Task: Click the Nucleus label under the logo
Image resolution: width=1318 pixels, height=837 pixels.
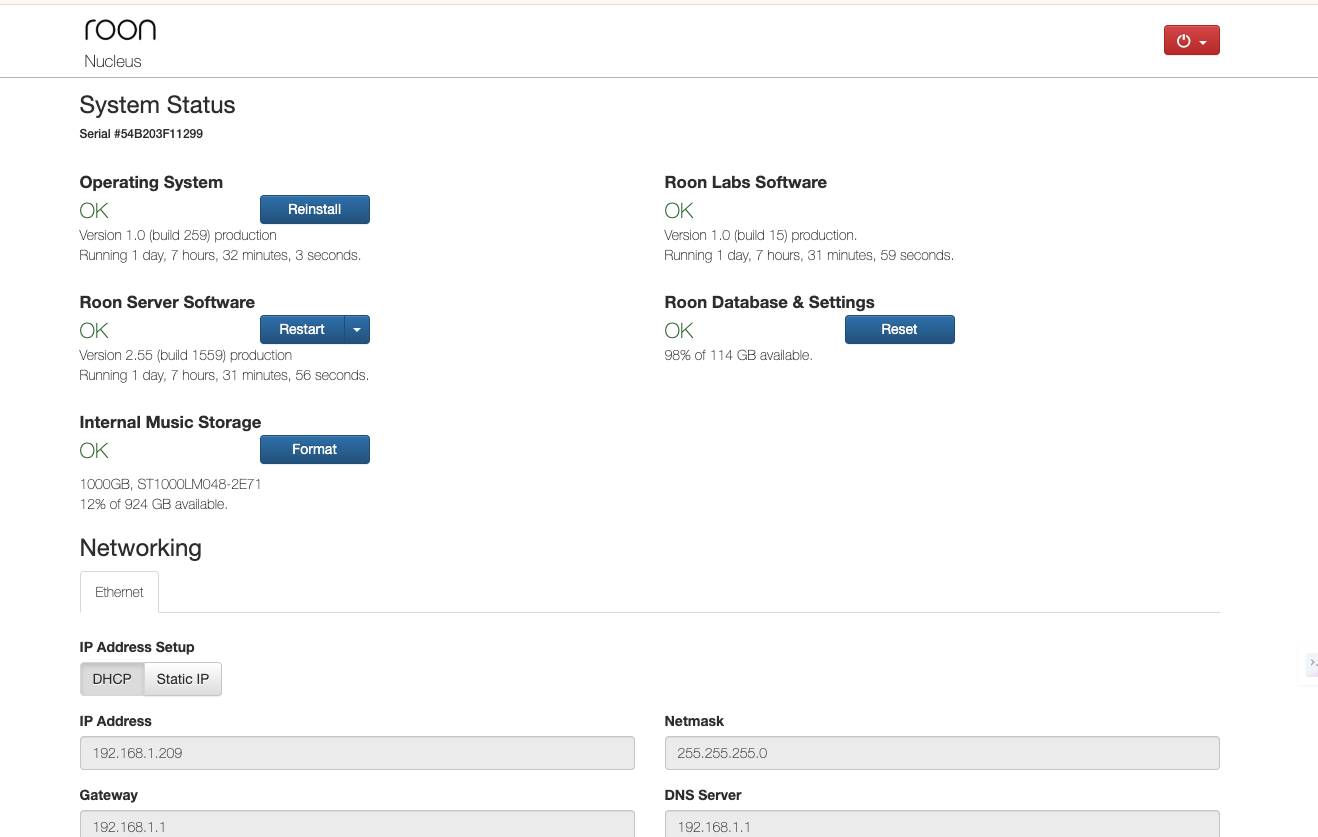Action: tap(113, 61)
